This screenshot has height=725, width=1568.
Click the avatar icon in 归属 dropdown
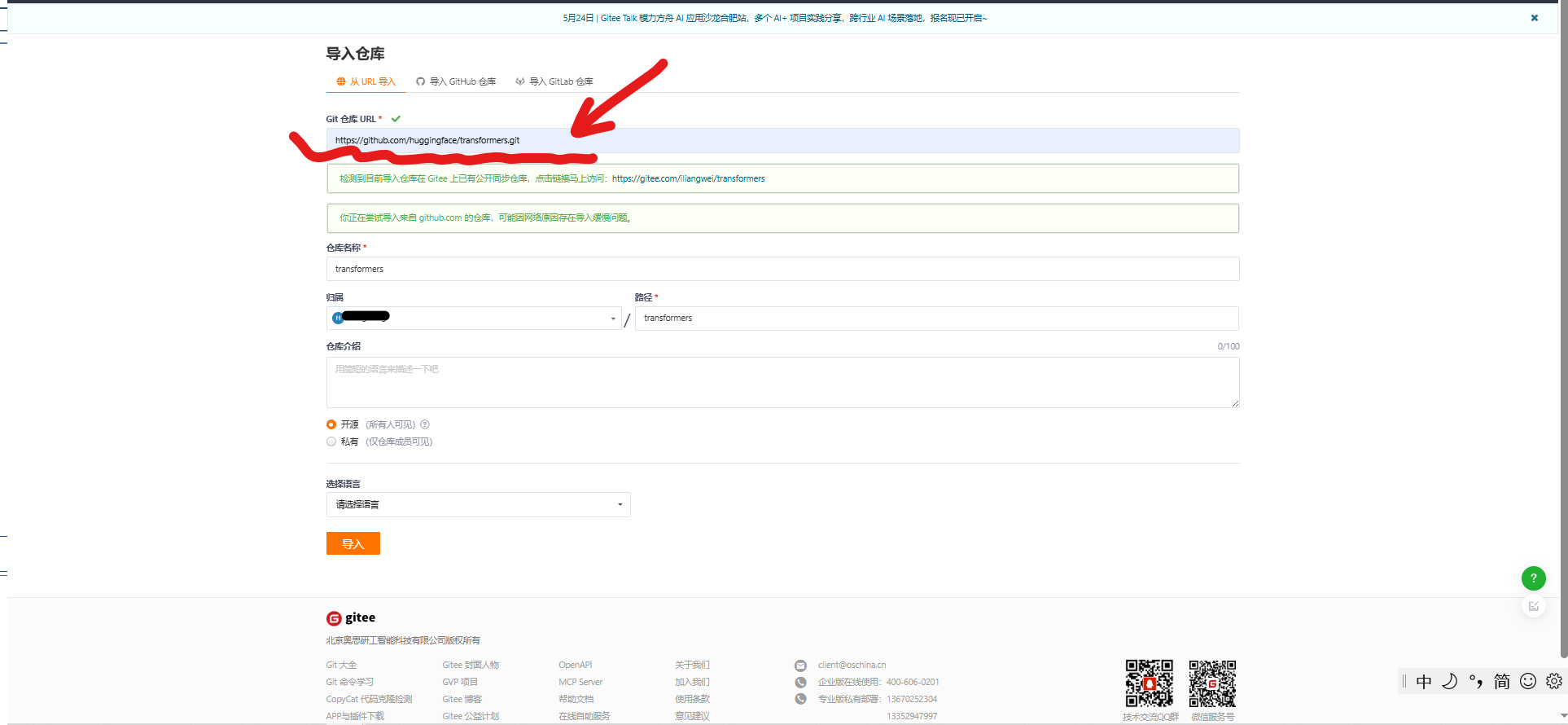point(337,318)
